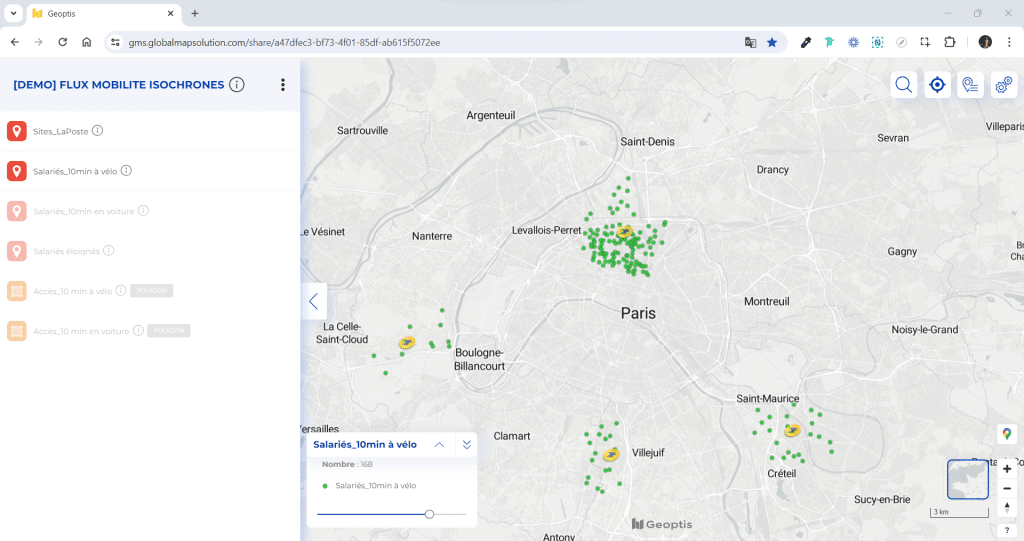1024x541 pixels.
Task: Click the Saint-Denis map label
Action: (x=647, y=142)
